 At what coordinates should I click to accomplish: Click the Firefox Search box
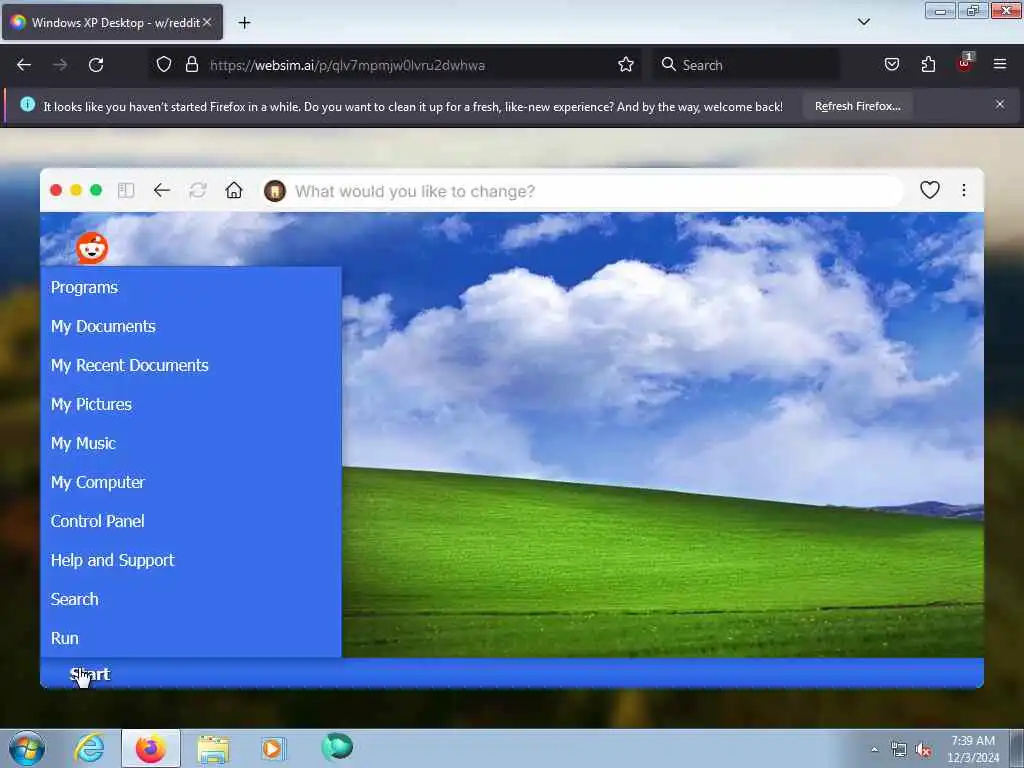(746, 65)
